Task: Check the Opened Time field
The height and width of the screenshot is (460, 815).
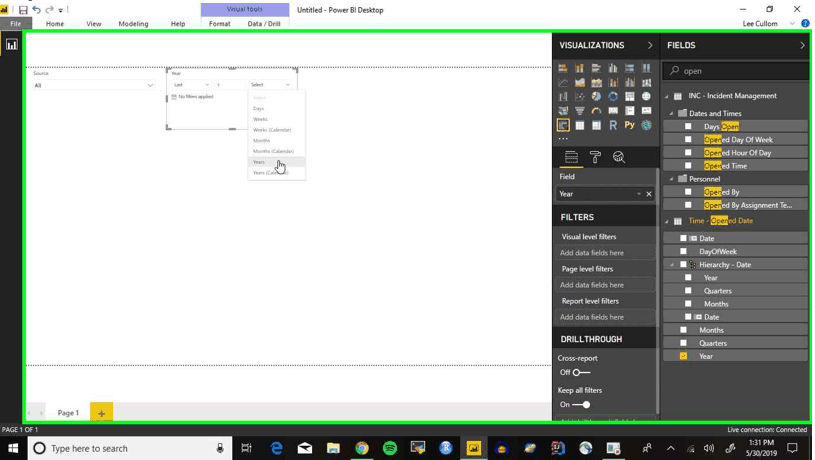Action: click(x=688, y=165)
